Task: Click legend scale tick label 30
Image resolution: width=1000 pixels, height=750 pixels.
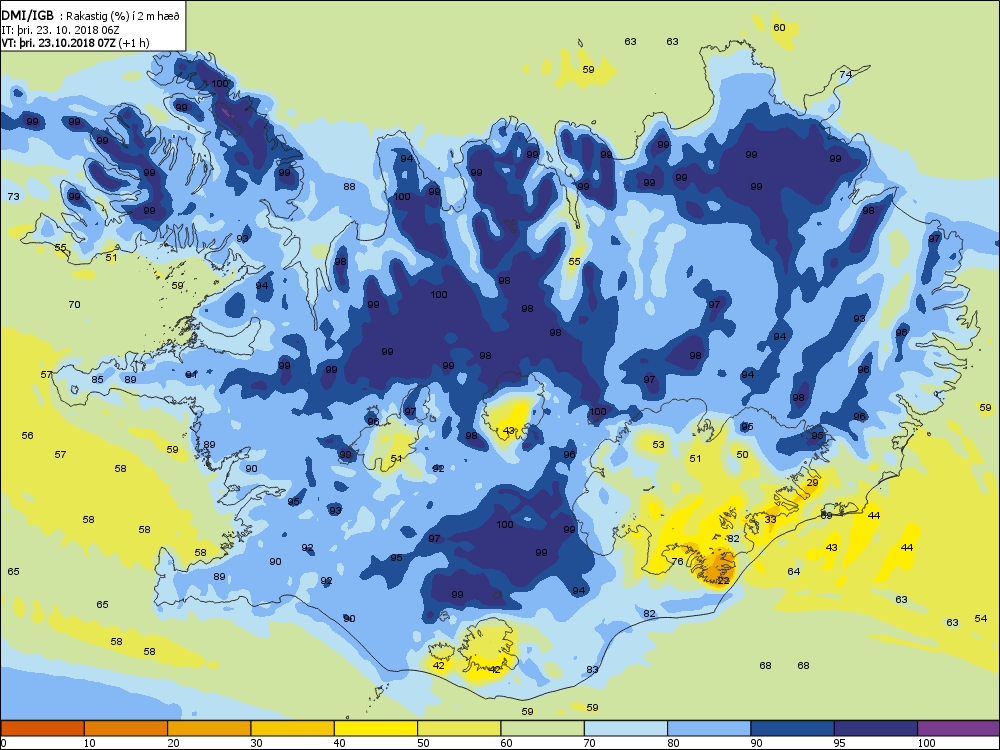Action: pyautogui.click(x=256, y=743)
